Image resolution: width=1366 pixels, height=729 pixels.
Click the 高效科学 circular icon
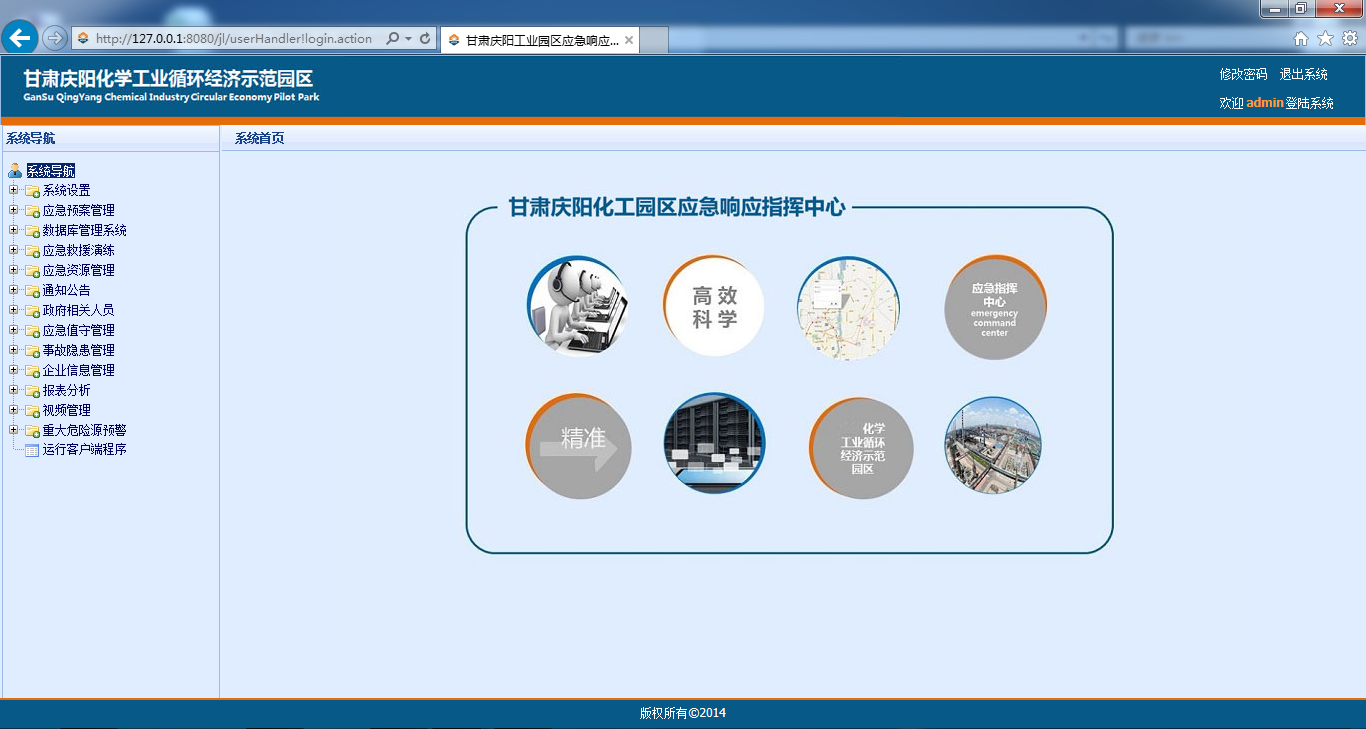click(714, 306)
